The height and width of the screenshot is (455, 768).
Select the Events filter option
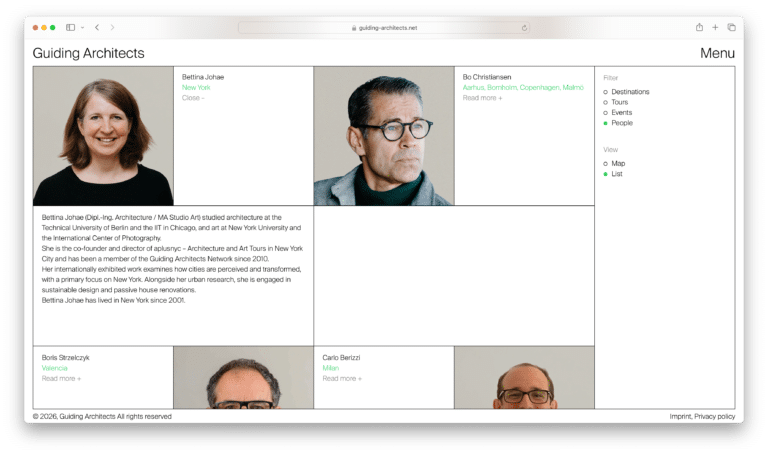[606, 113]
